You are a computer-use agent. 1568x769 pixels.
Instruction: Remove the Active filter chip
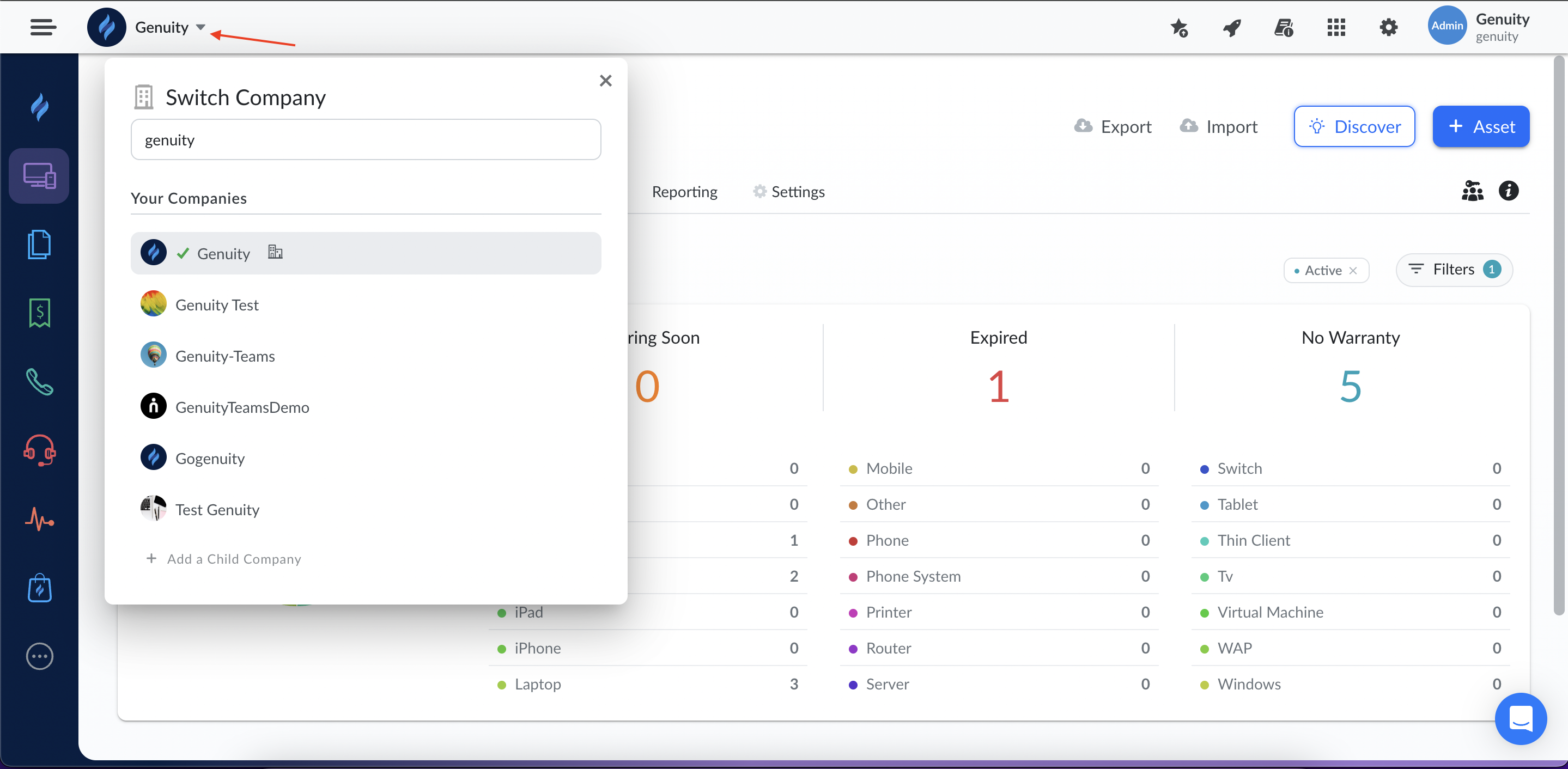(1352, 271)
